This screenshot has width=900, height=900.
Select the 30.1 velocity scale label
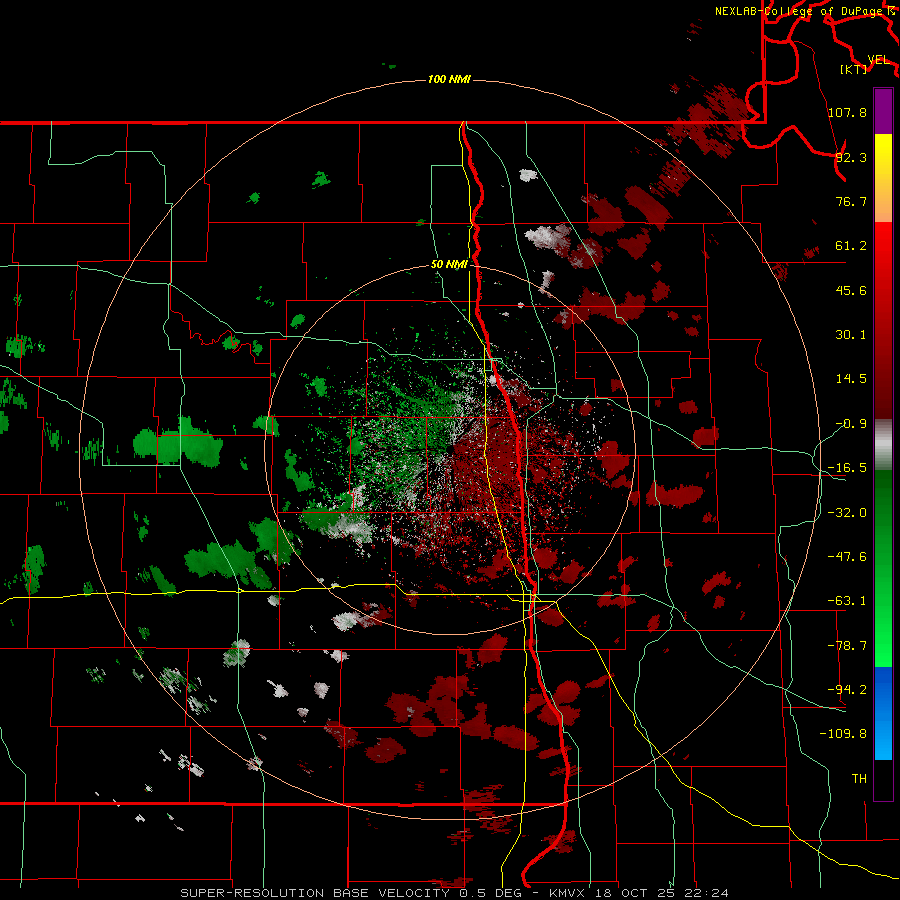[x=851, y=335]
